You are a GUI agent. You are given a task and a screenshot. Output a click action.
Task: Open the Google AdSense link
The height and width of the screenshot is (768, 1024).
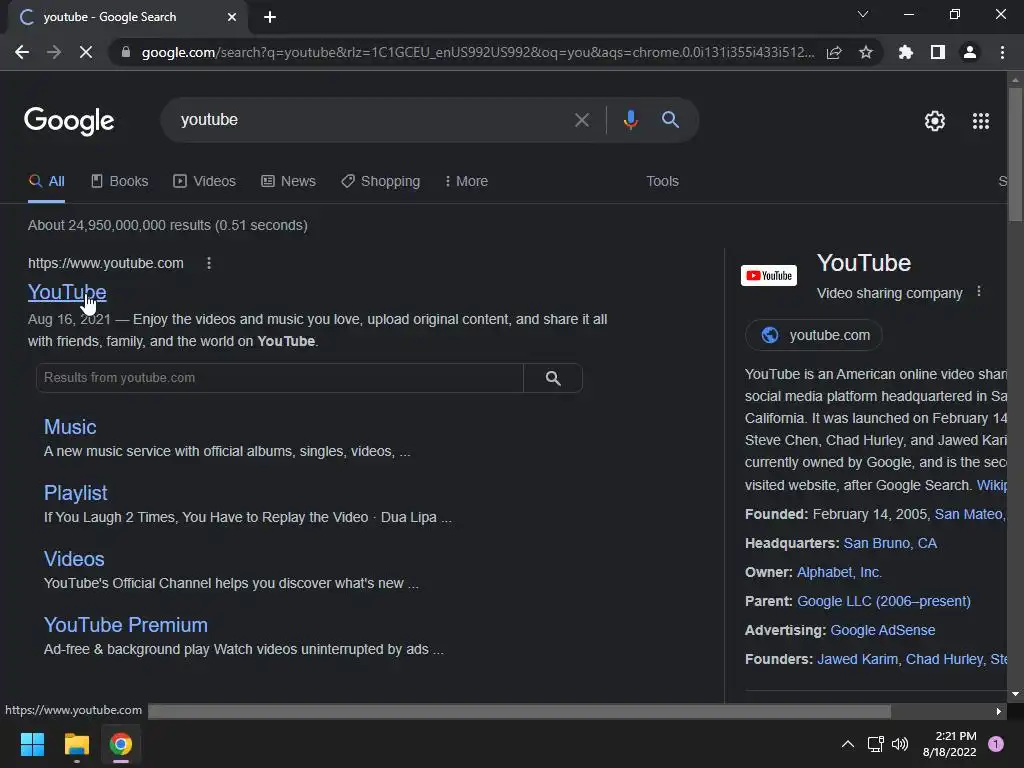coord(882,630)
